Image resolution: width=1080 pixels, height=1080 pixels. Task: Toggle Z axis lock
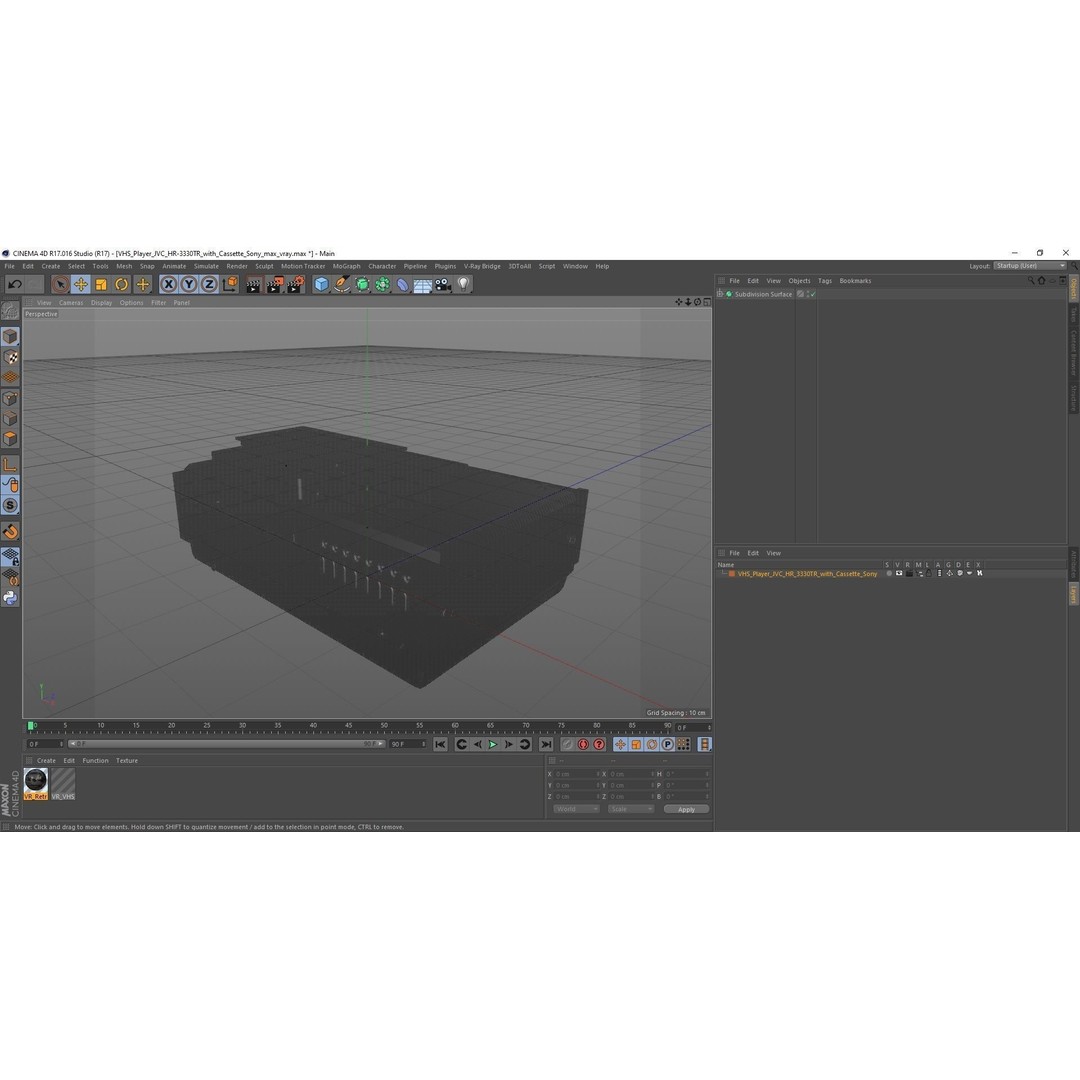point(209,284)
